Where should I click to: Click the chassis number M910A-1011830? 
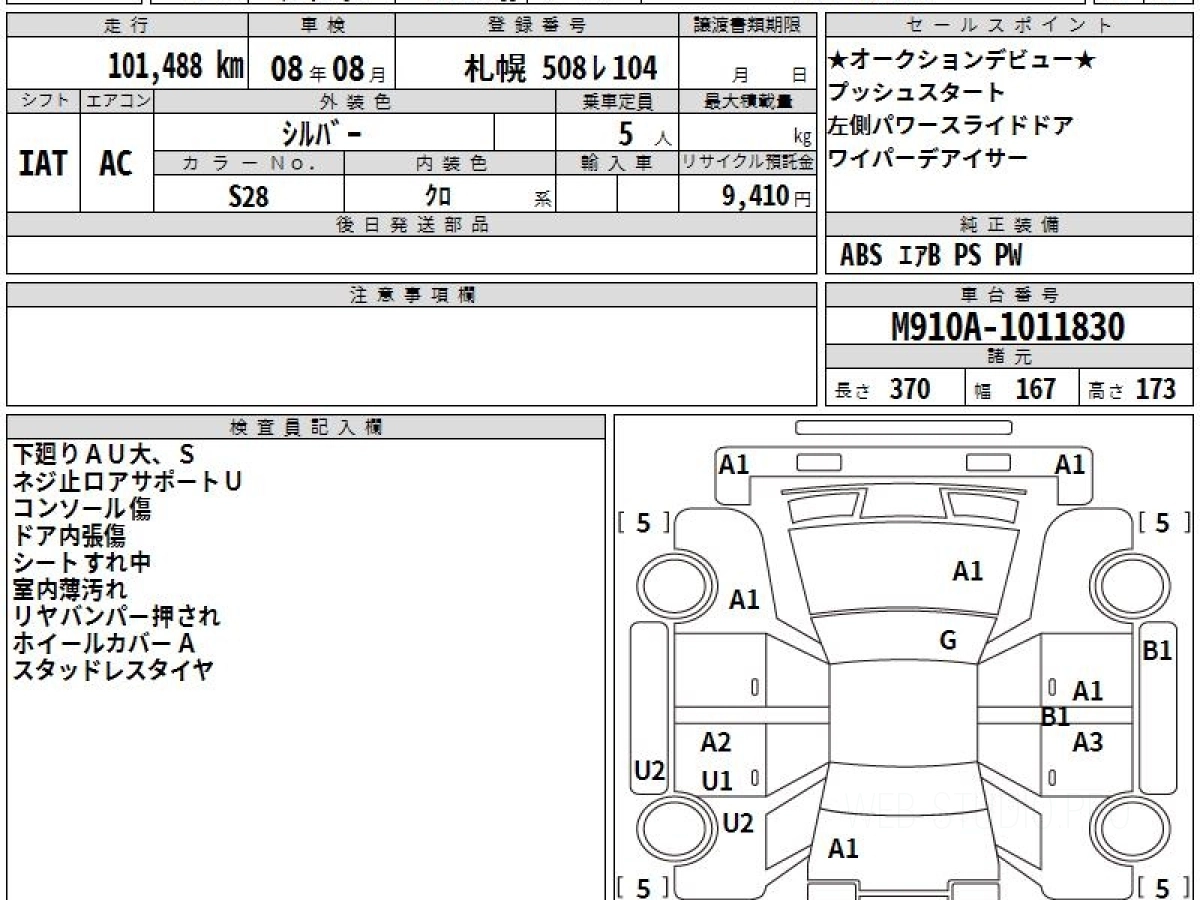1008,327
